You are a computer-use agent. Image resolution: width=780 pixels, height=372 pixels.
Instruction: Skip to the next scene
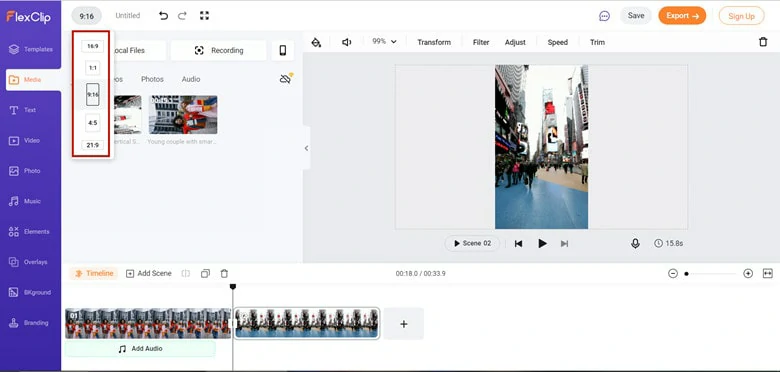564,243
